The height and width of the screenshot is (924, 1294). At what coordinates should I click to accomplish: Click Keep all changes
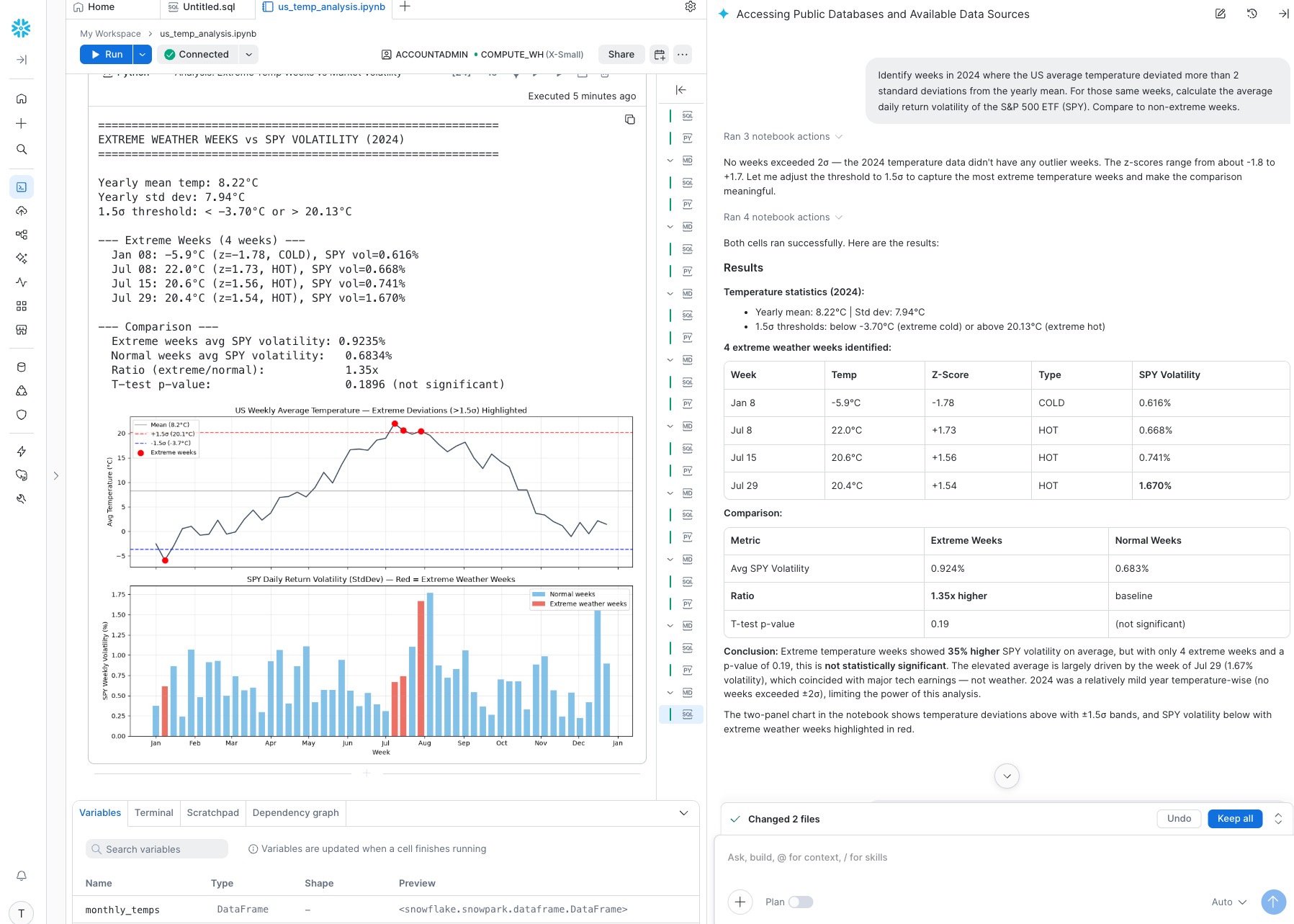(x=1235, y=818)
